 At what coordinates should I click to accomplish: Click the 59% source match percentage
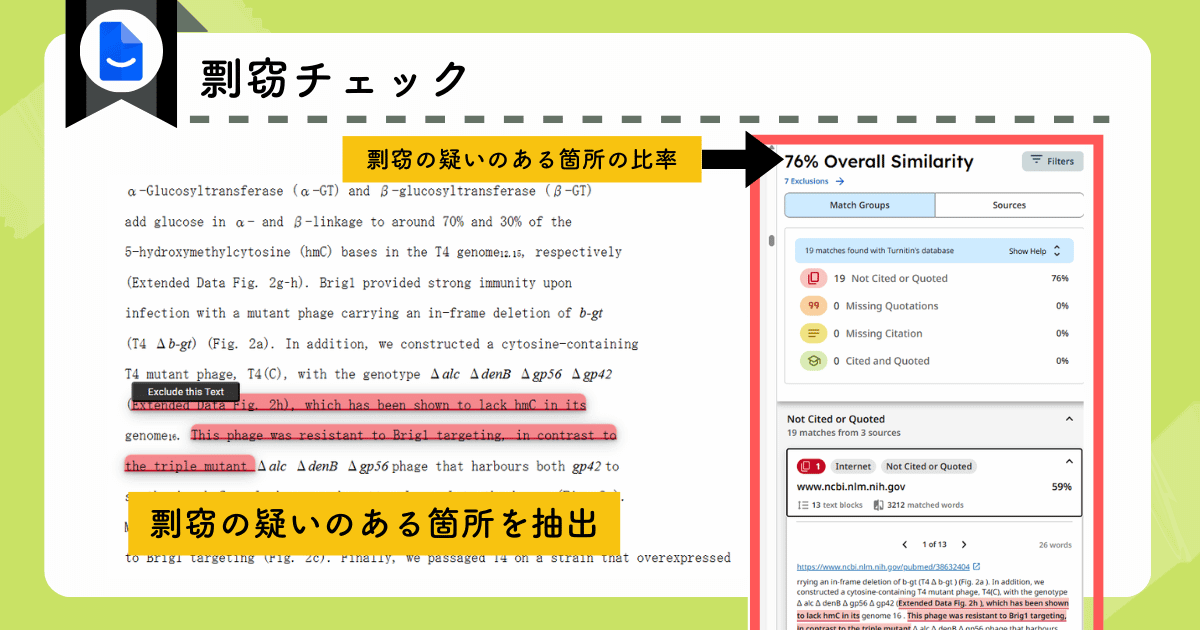coord(1061,487)
